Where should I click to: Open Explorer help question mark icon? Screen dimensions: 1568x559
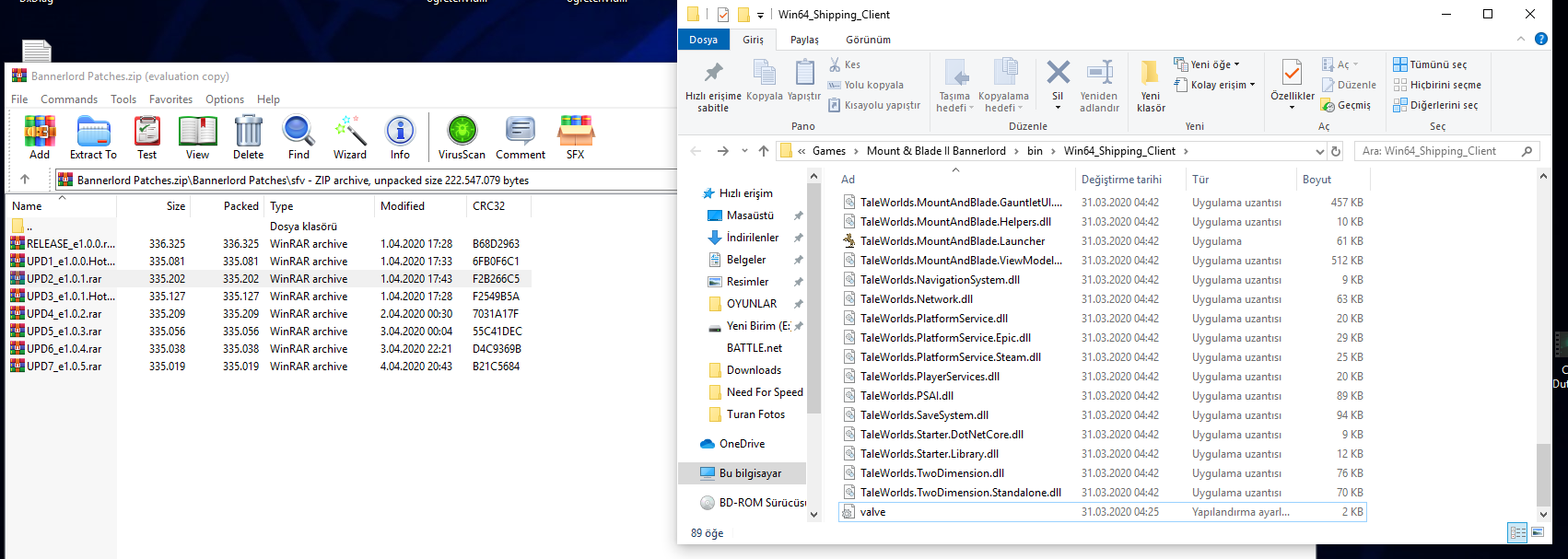pos(1540,39)
